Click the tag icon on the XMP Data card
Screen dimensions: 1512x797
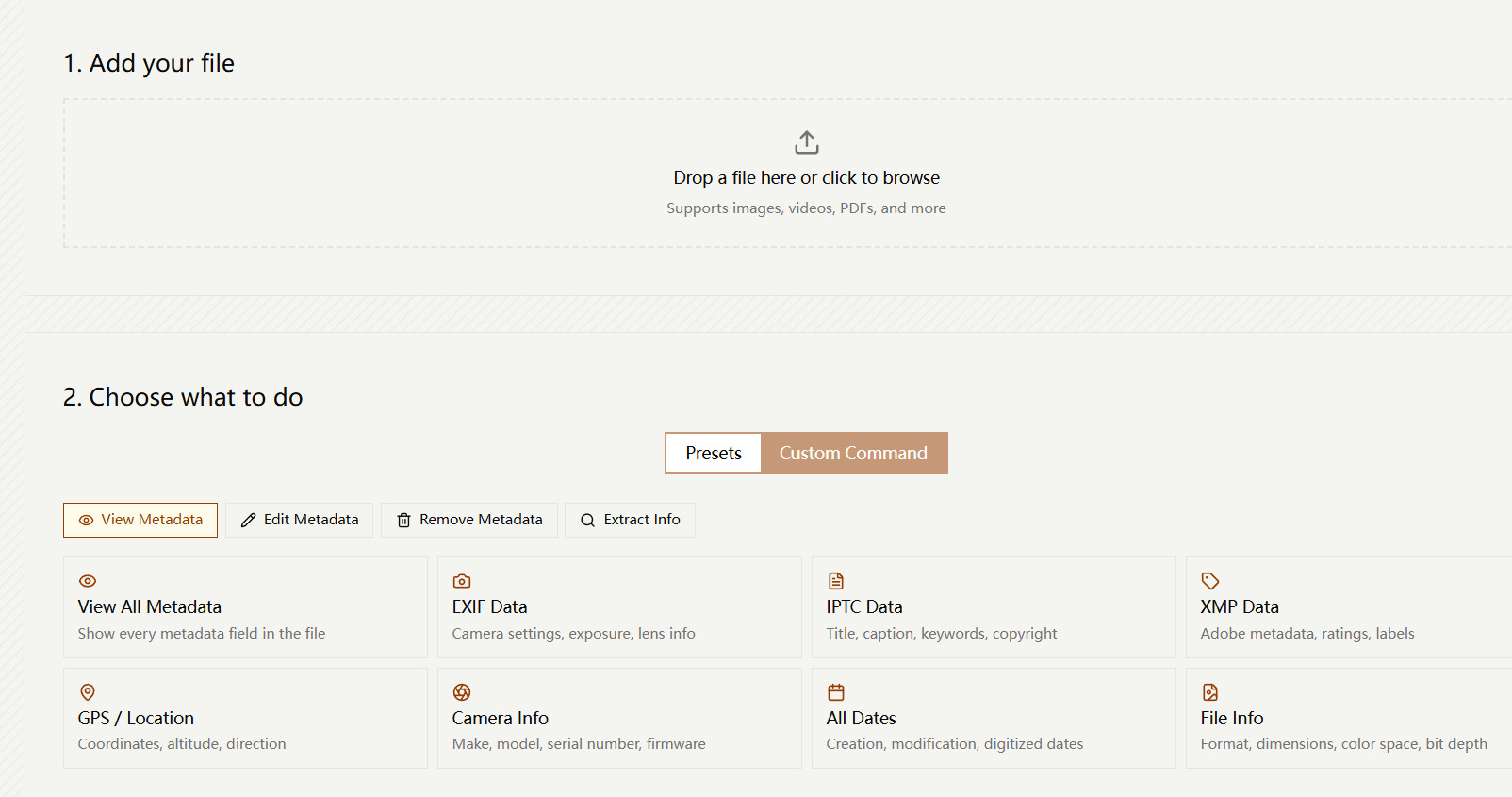tap(1210, 581)
